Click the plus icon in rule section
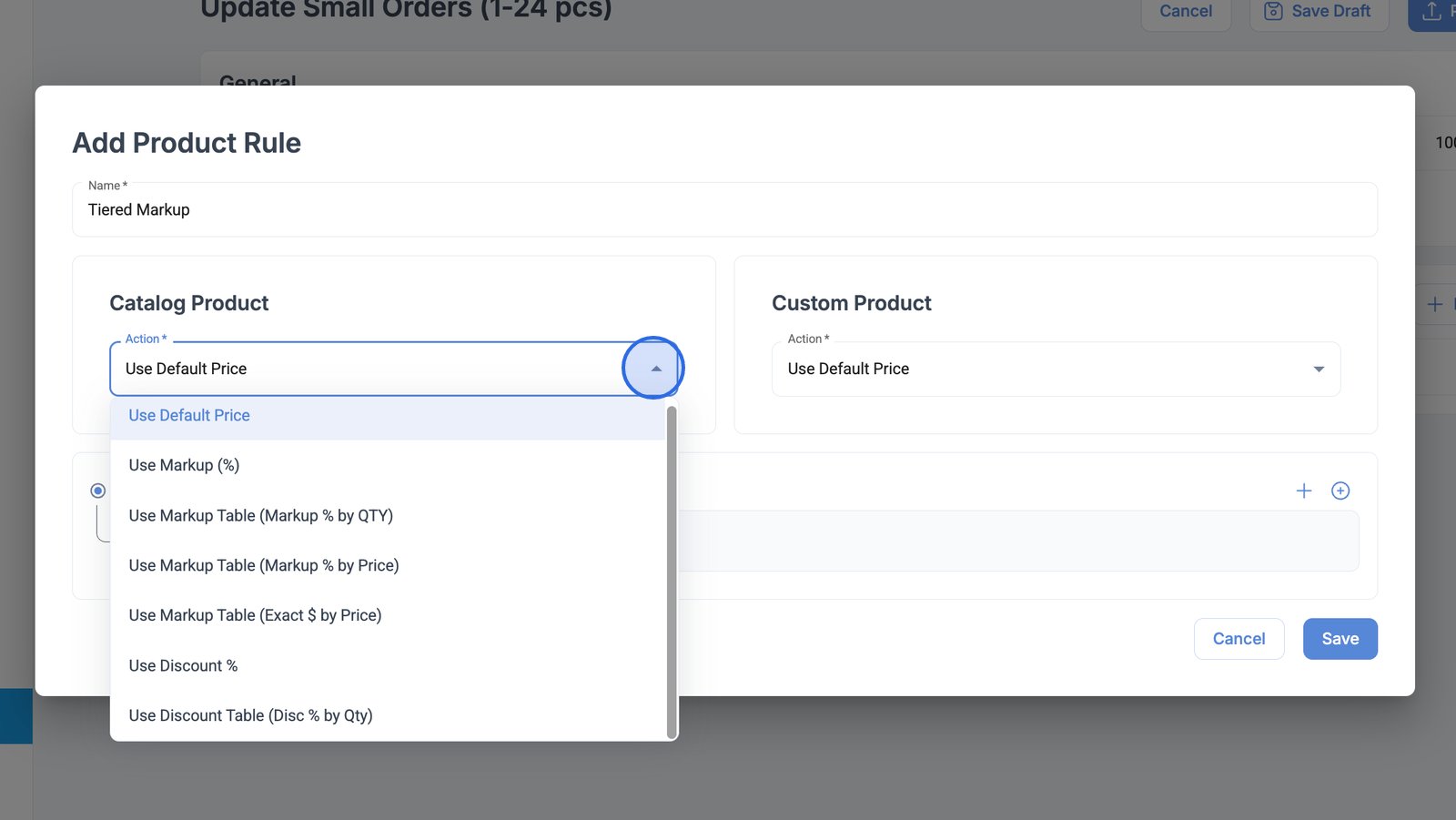Image resolution: width=1456 pixels, height=820 pixels. pos(1303,491)
